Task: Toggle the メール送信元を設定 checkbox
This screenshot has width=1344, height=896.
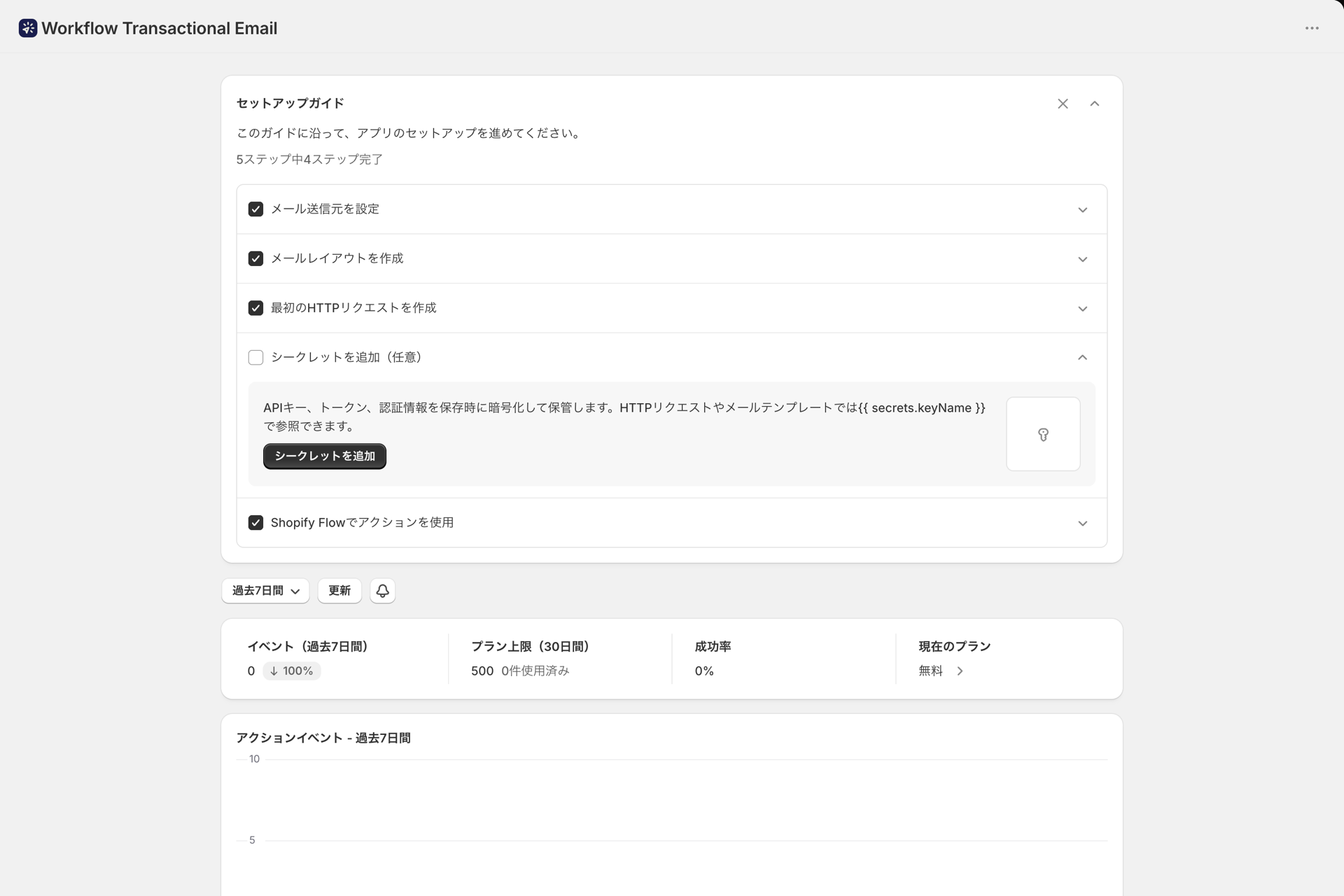Action: [x=255, y=209]
